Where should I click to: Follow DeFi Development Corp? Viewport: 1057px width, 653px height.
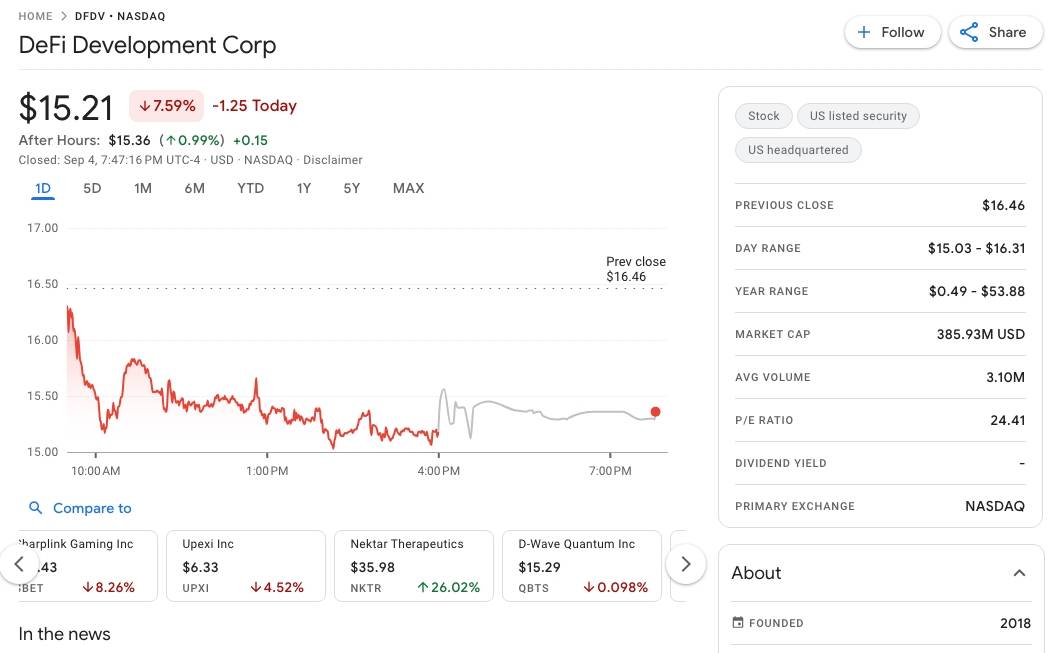[893, 32]
